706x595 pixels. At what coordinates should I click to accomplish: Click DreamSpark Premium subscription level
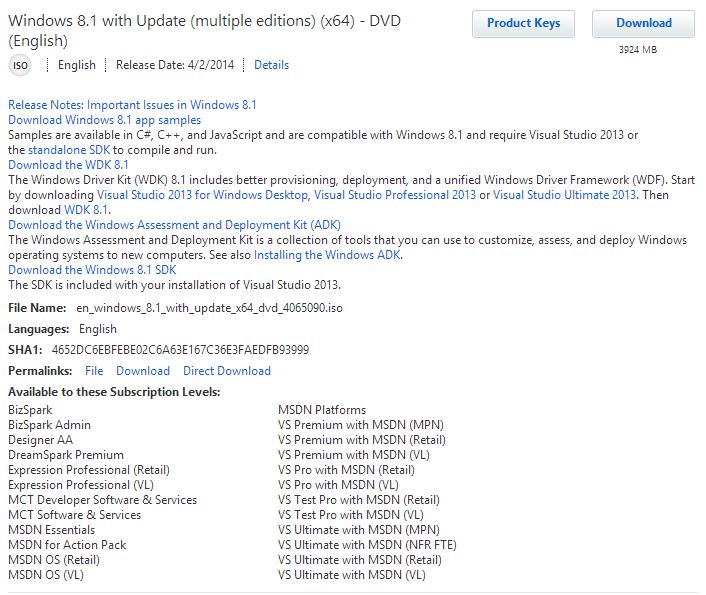(x=66, y=455)
